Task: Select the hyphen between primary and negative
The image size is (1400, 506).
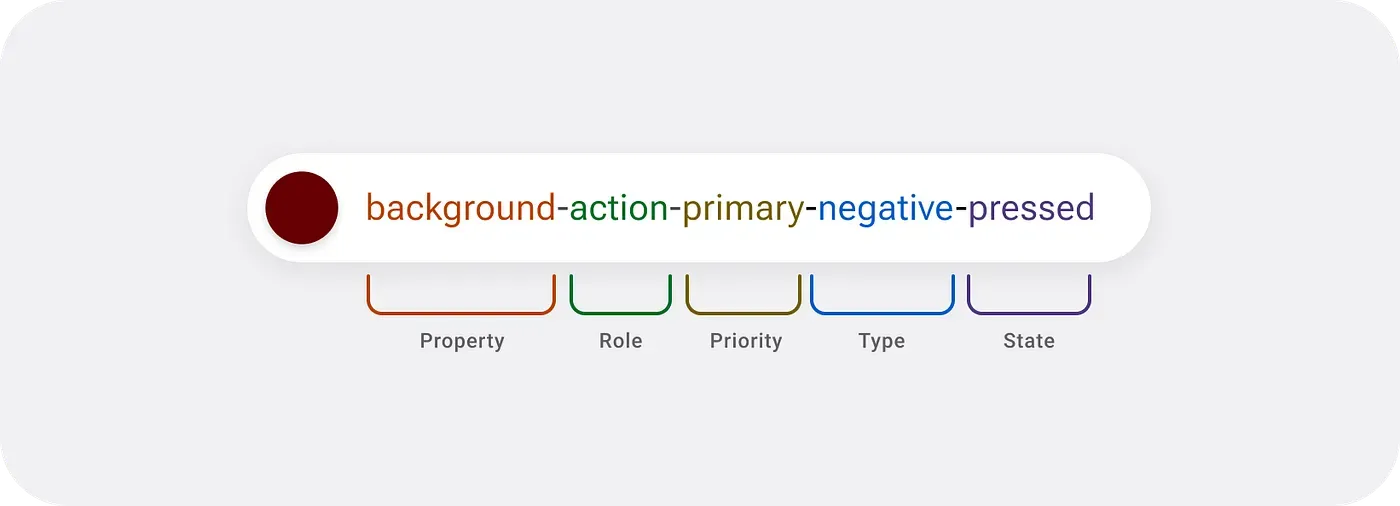Action: (x=811, y=210)
